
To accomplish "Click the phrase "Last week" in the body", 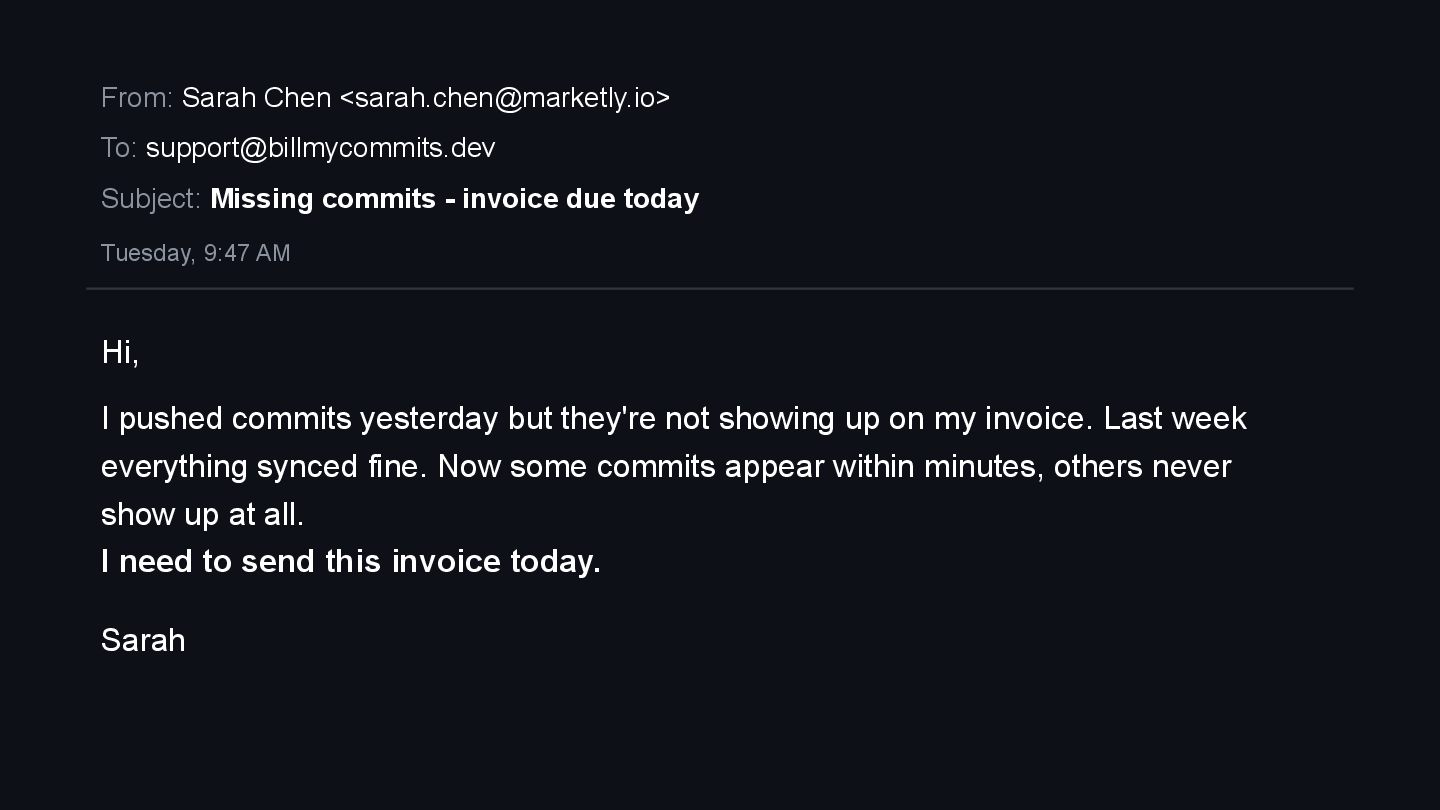I will pyautogui.click(x=1175, y=418).
